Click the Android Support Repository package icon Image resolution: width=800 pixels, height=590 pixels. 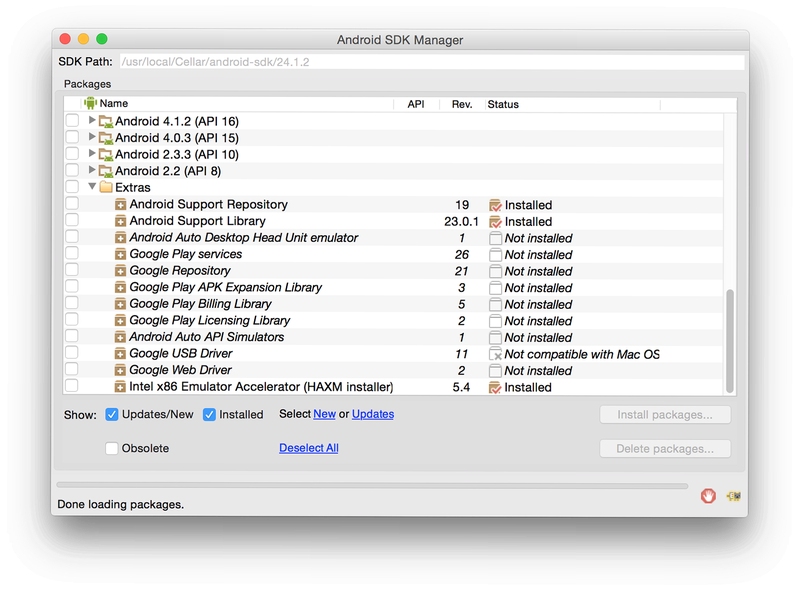[x=120, y=205]
